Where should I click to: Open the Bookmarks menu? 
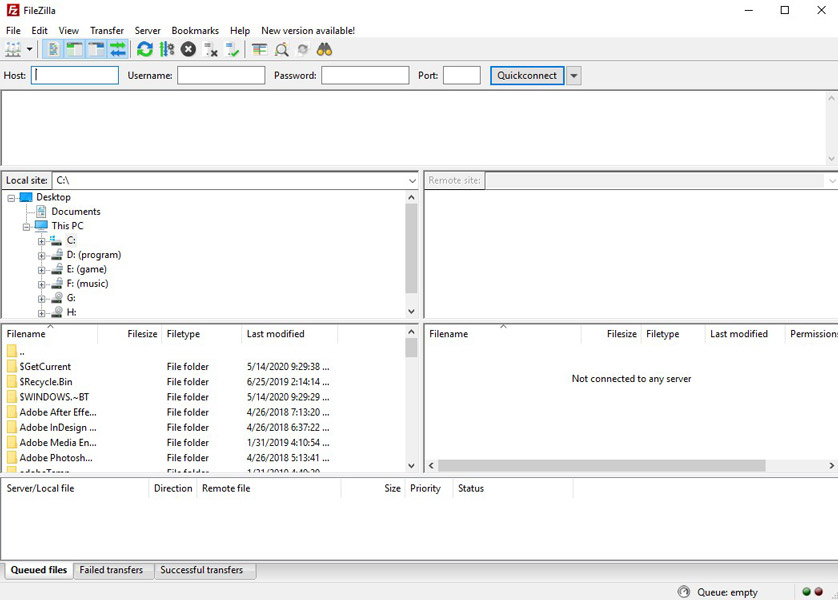click(x=195, y=30)
